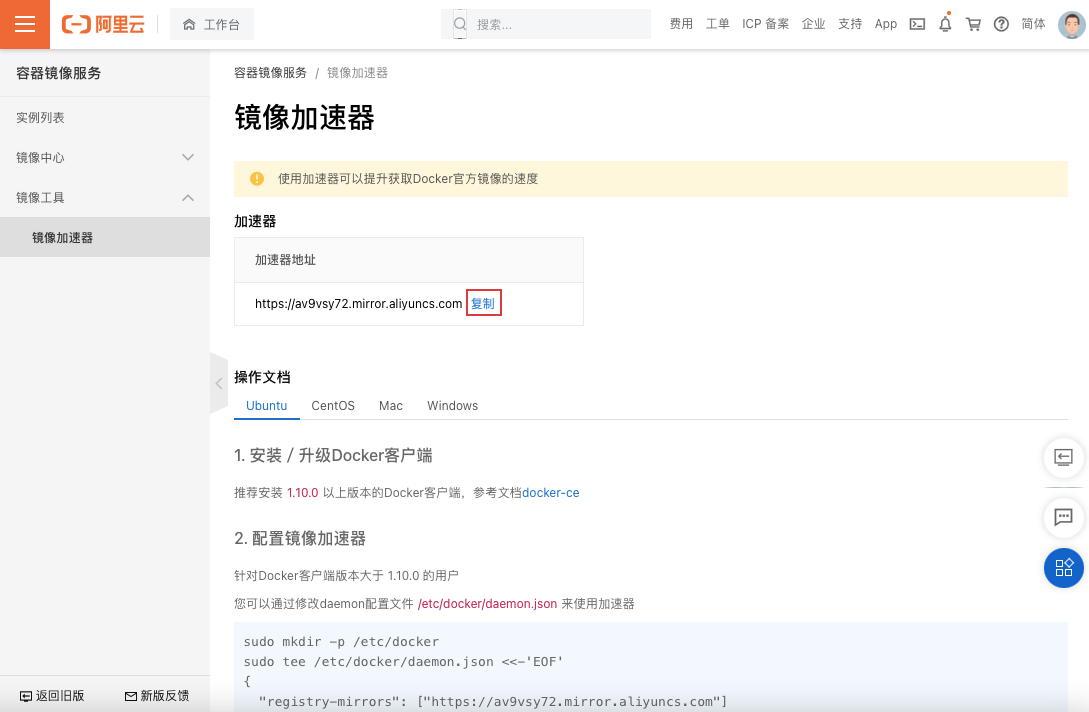
Task: Click the 容器镜像服务 sidebar title
Action: tap(59, 73)
